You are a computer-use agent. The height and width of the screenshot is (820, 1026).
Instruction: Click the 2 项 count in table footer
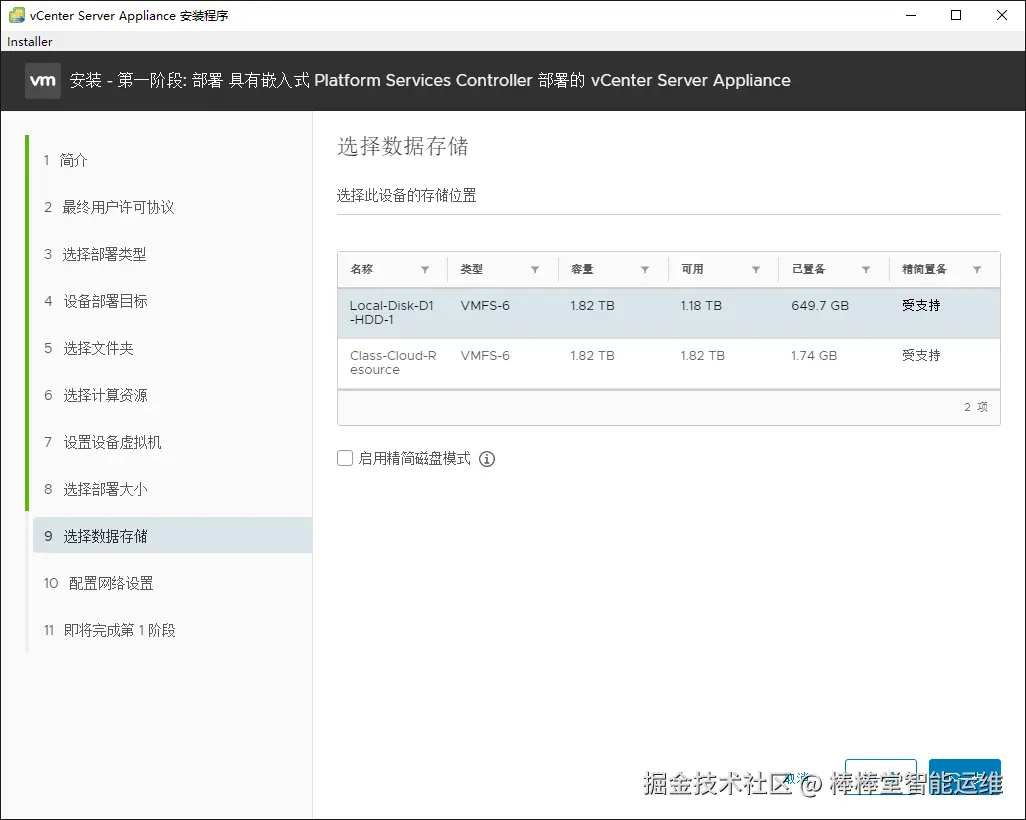point(976,407)
